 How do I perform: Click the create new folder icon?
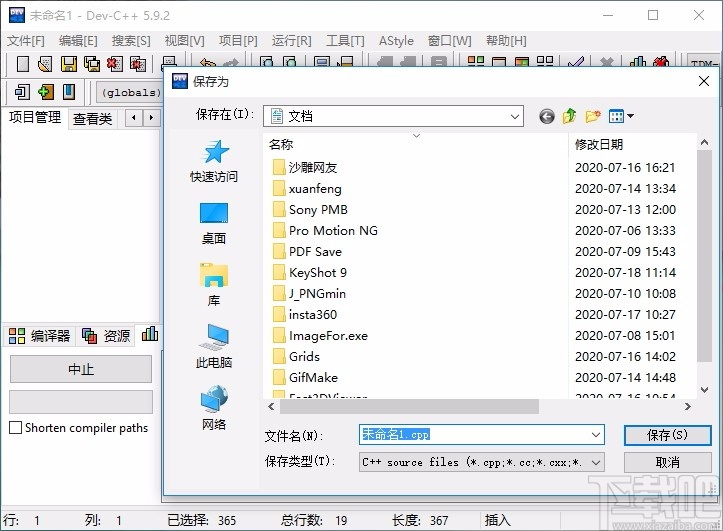593,116
